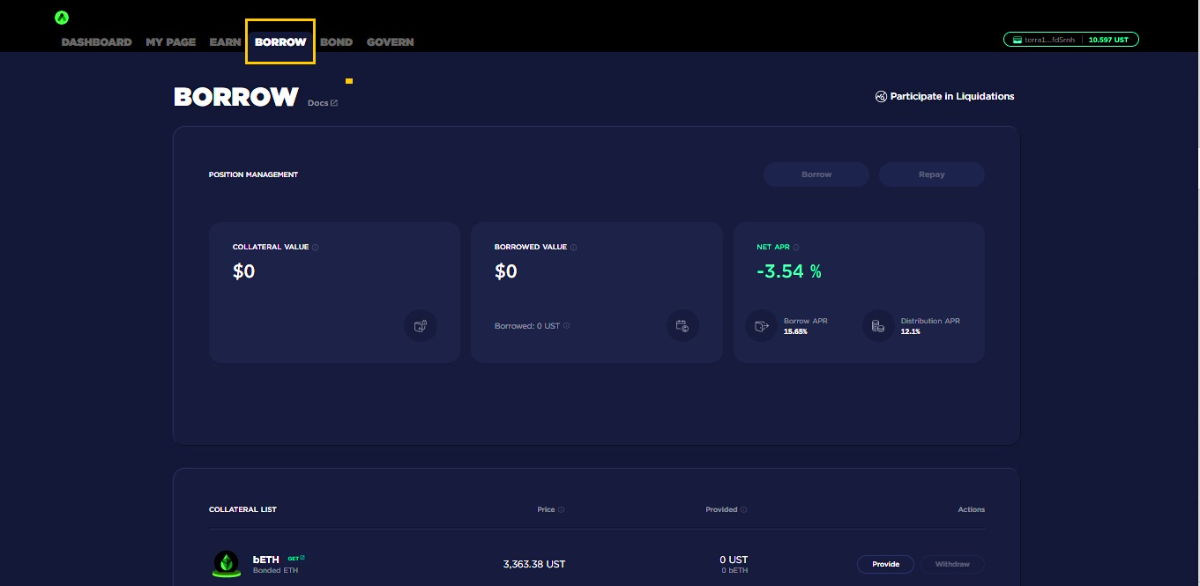Click the Borrow button in Position Management
1200x586 pixels.
(816, 174)
